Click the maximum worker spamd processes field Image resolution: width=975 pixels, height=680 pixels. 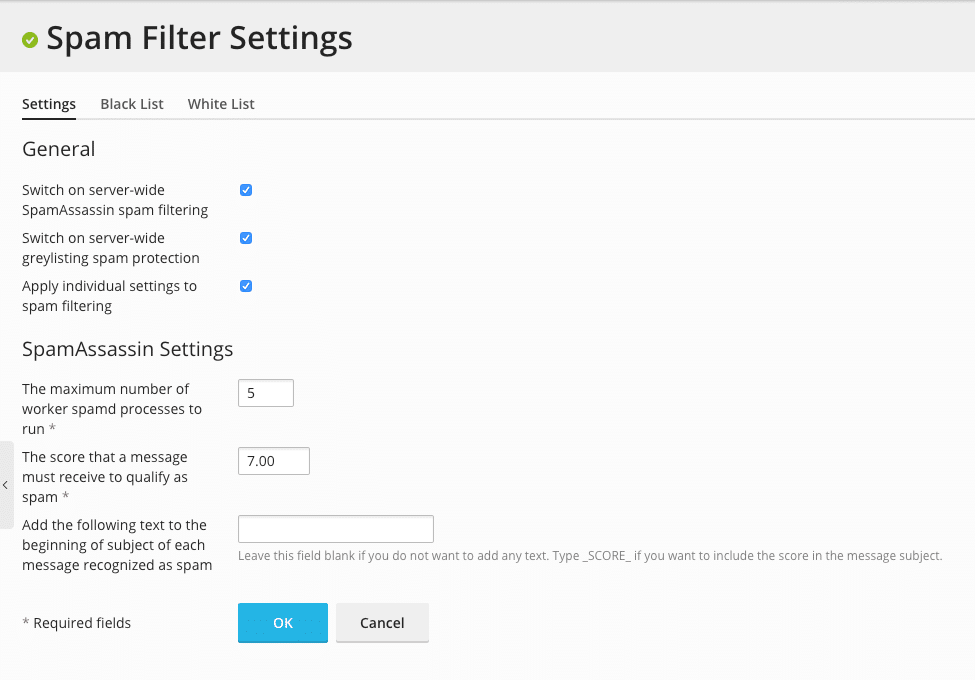(266, 393)
